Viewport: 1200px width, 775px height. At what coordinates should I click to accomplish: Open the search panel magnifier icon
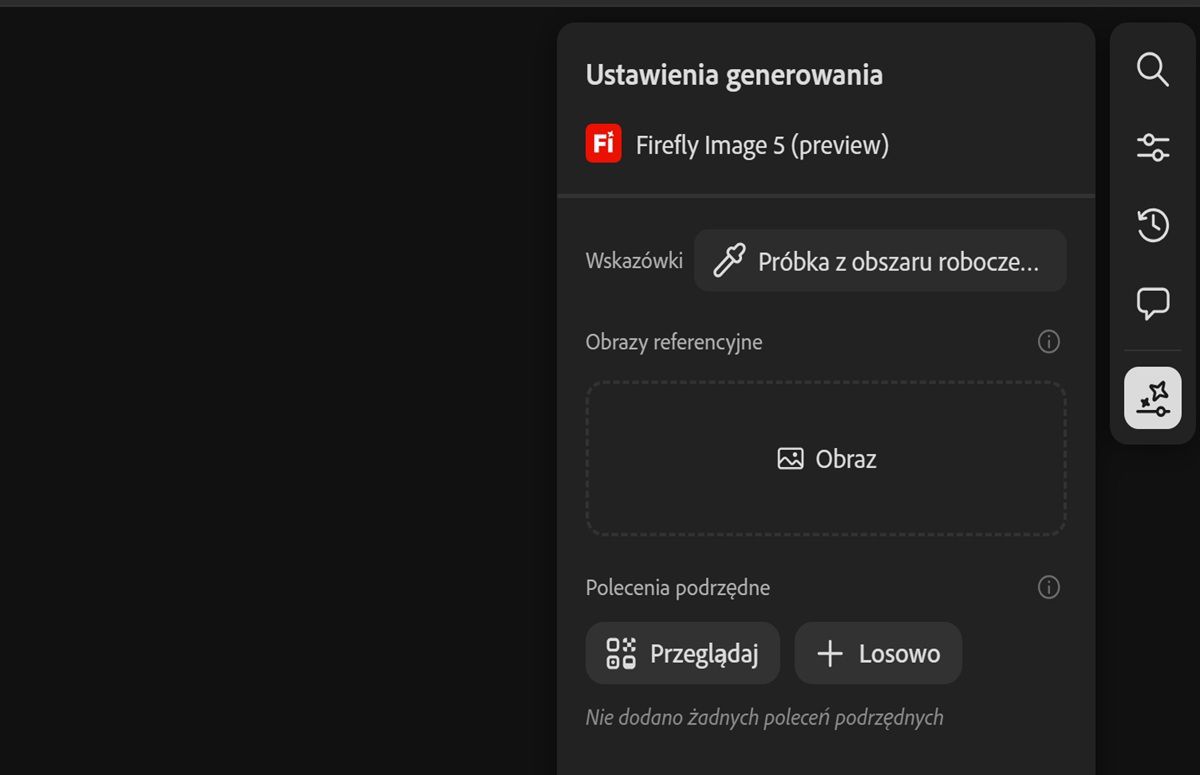[x=1152, y=69]
